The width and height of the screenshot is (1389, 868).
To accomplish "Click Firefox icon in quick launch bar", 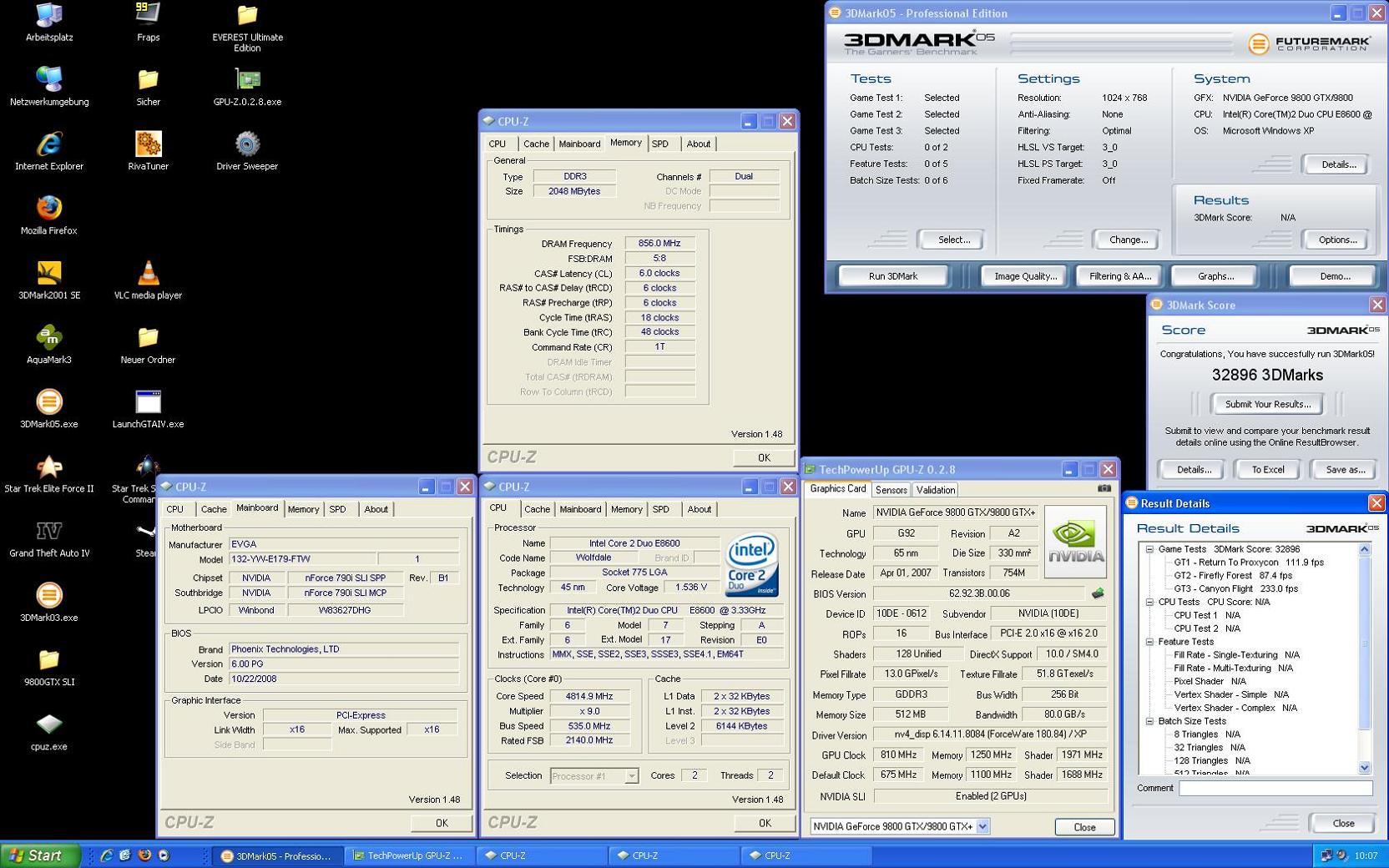I will (144, 855).
